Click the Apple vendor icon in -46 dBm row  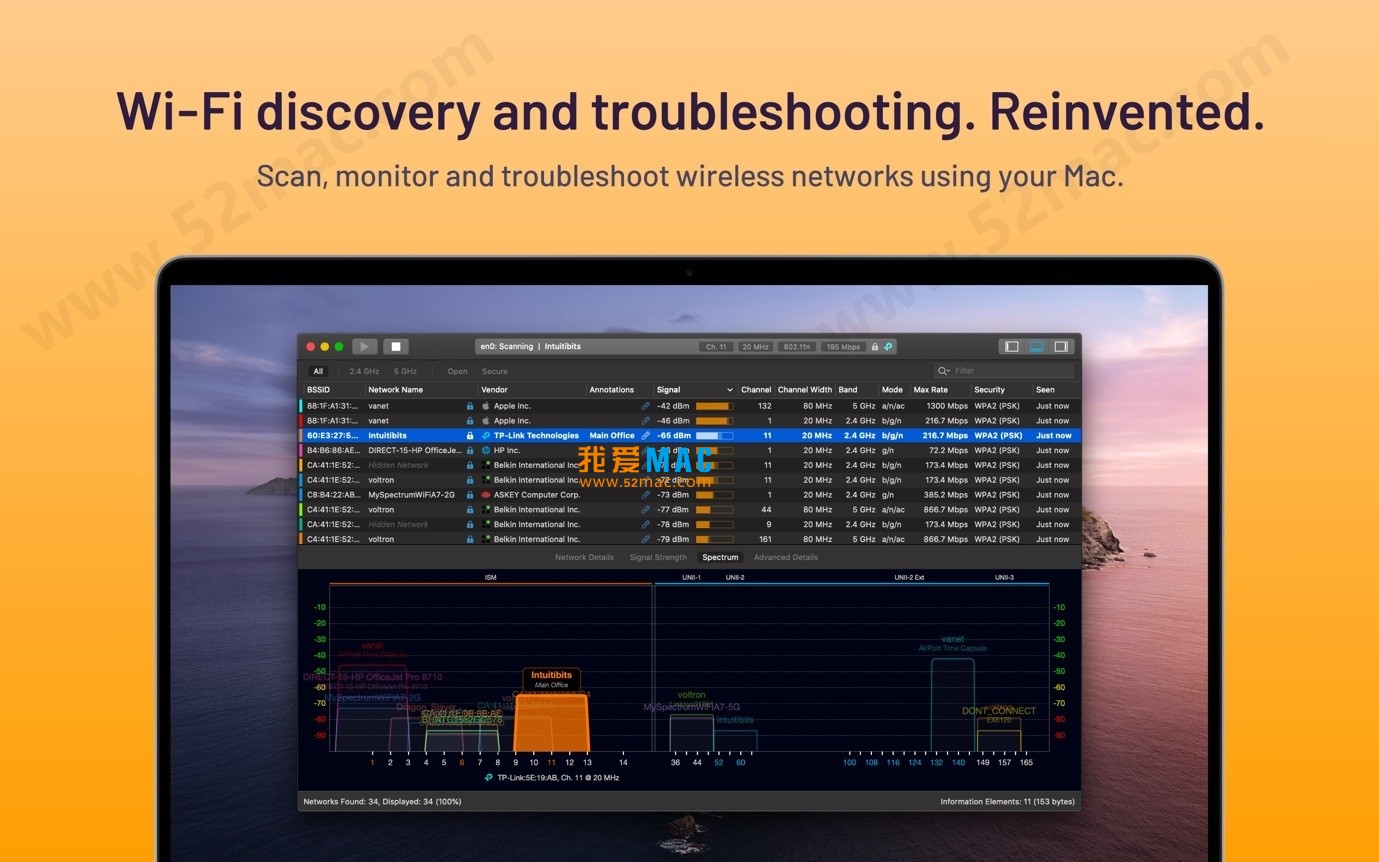pyautogui.click(x=486, y=421)
